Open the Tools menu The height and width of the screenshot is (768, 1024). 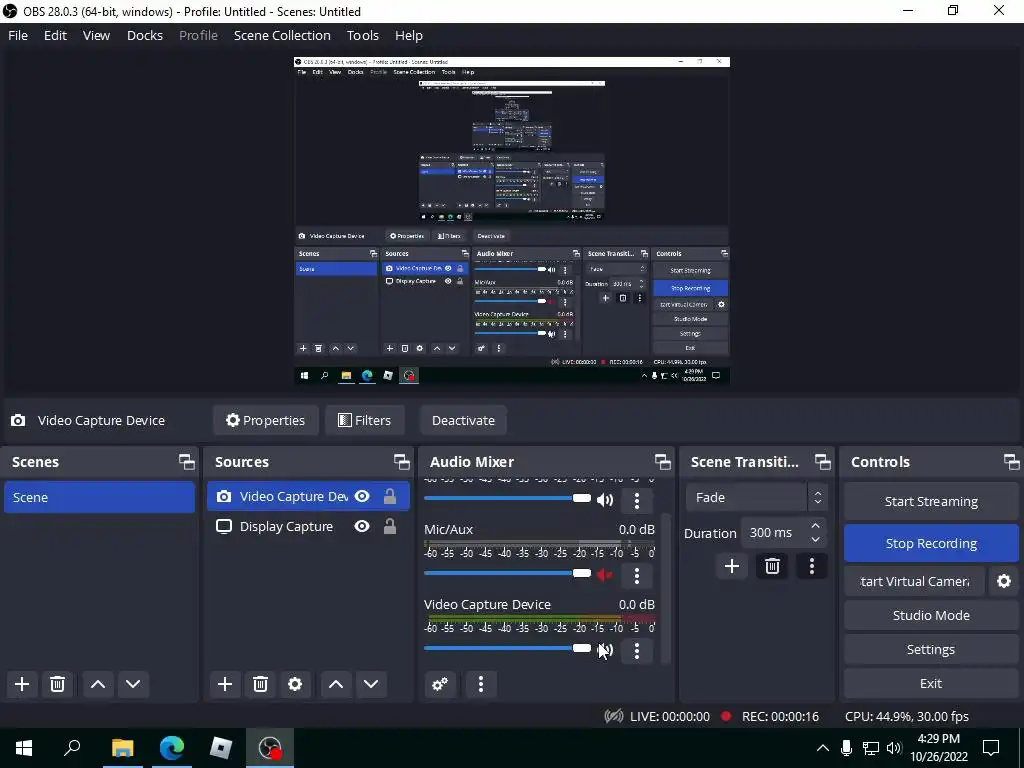pyautogui.click(x=362, y=35)
